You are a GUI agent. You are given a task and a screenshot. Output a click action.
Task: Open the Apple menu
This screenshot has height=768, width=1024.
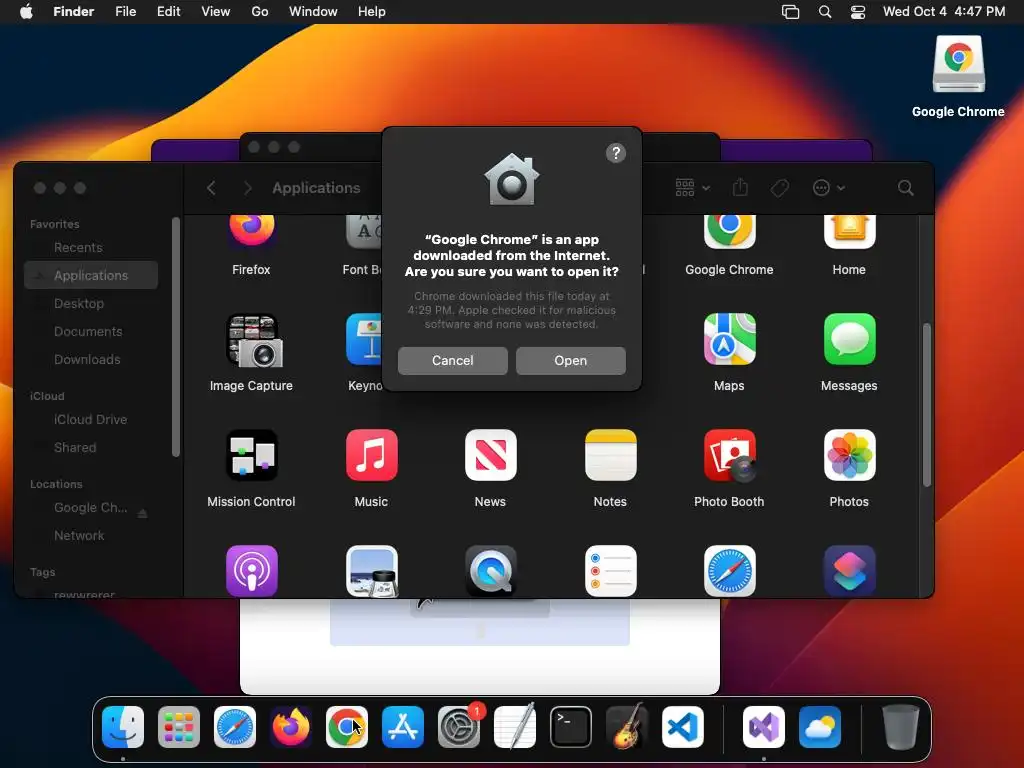tap(26, 12)
